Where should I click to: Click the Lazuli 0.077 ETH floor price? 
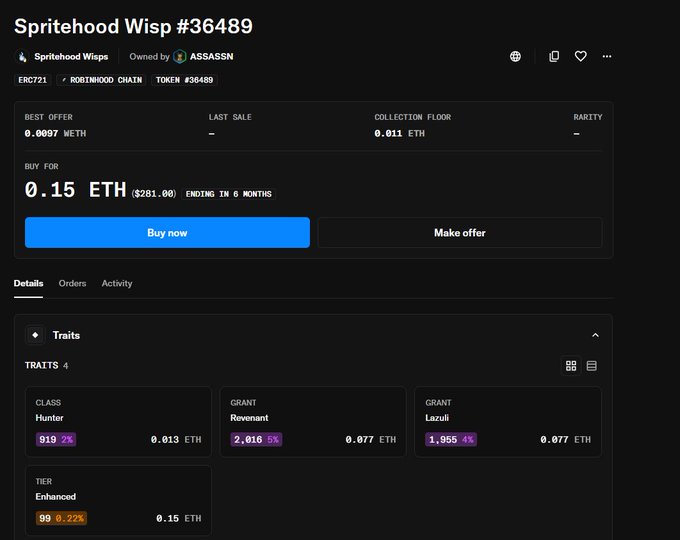point(566,439)
